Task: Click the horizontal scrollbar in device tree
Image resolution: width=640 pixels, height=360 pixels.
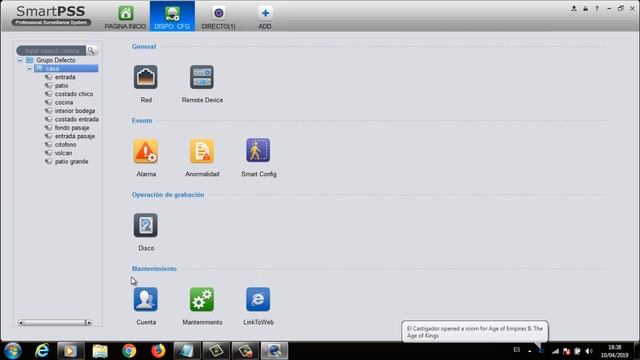Action: (54, 322)
